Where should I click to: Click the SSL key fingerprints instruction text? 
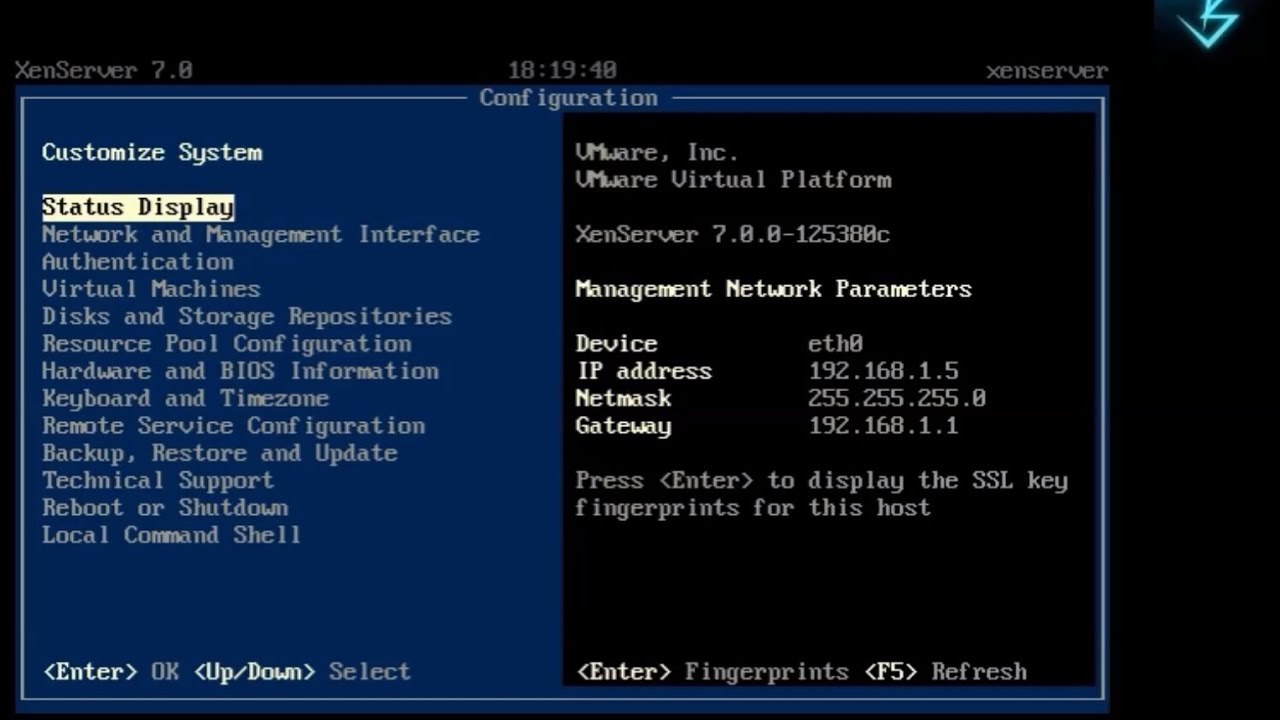(x=822, y=494)
